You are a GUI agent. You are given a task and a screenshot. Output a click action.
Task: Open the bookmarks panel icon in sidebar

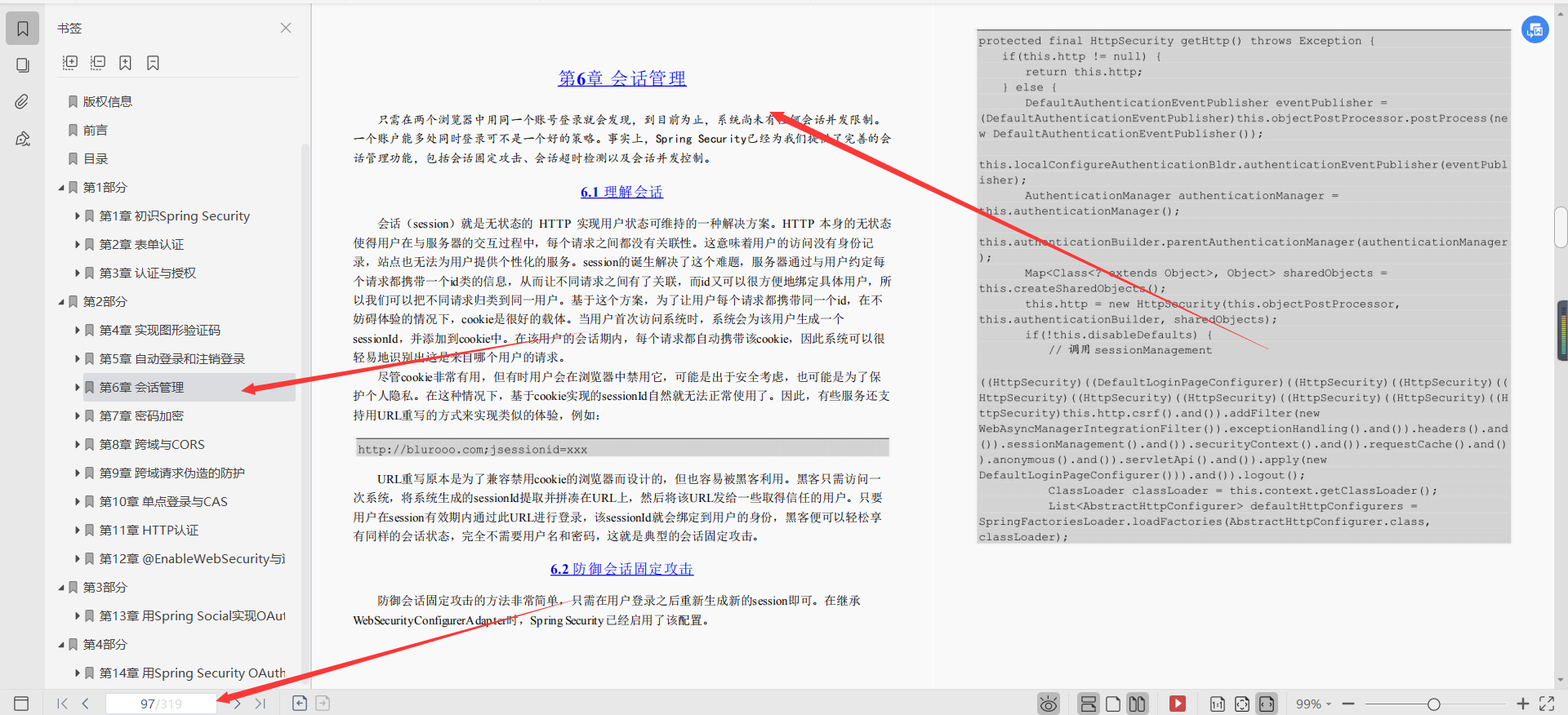tap(23, 29)
